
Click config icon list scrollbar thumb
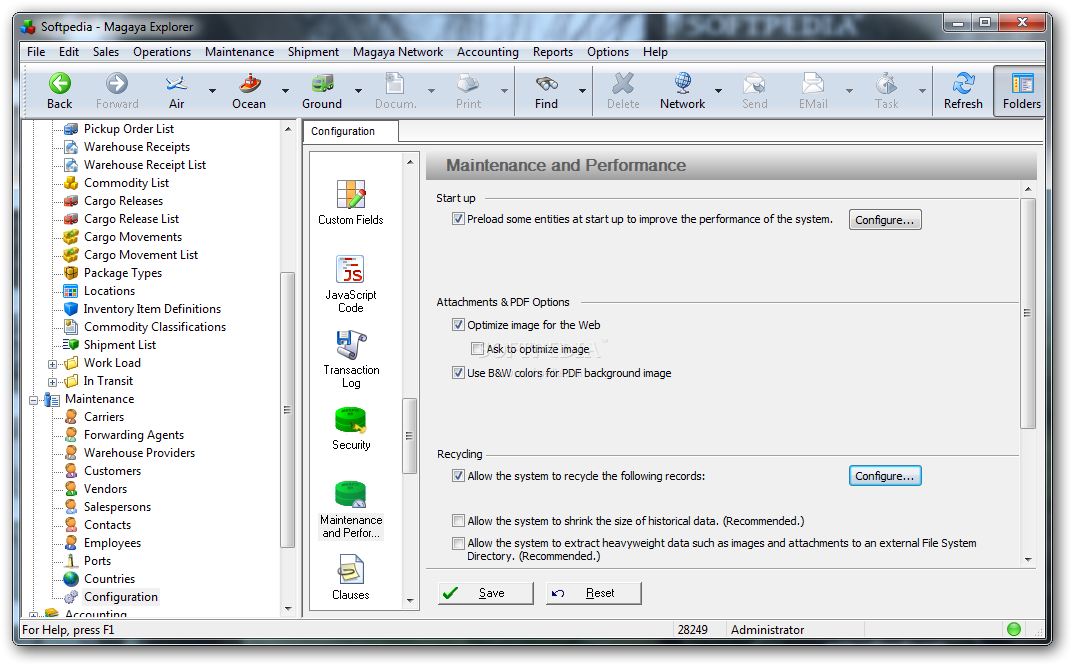[409, 436]
